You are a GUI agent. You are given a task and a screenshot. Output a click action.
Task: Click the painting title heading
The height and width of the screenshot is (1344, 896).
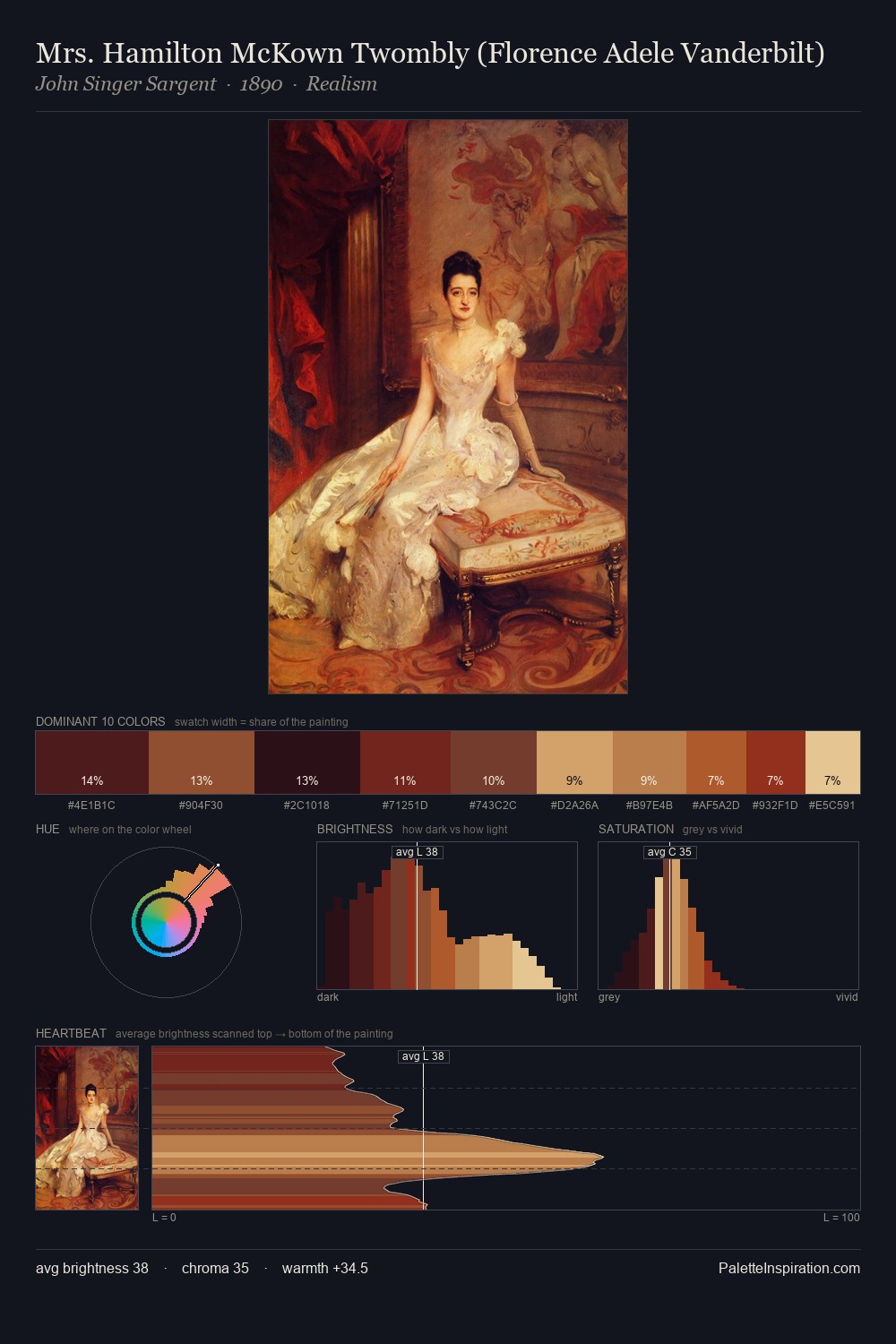click(x=430, y=53)
